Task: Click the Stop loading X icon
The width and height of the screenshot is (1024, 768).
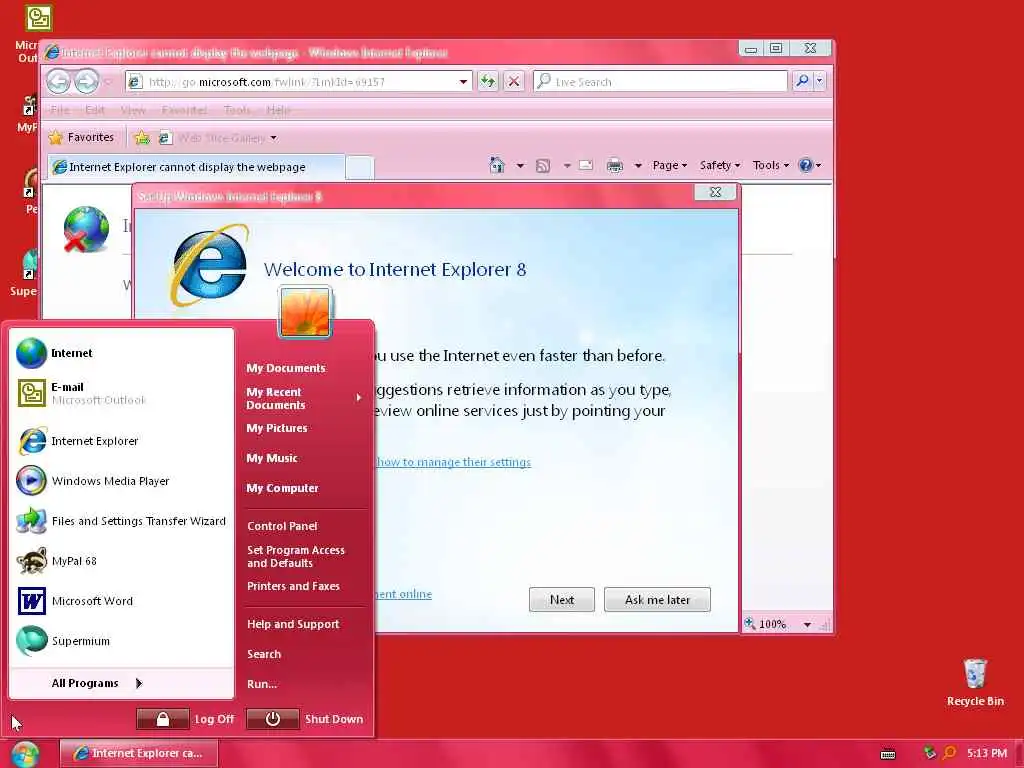Action: click(x=514, y=81)
